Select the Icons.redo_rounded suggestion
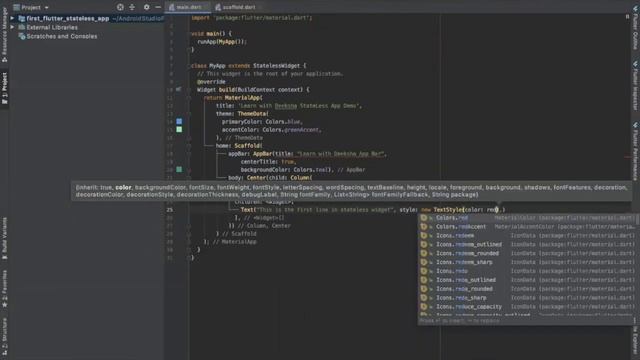 coord(527,289)
